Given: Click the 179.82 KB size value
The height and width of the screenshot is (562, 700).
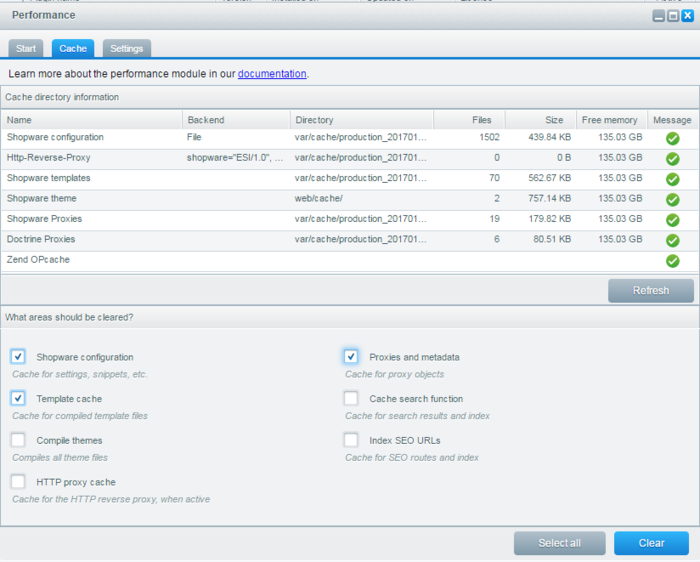Looking at the screenshot, I should (x=550, y=219).
